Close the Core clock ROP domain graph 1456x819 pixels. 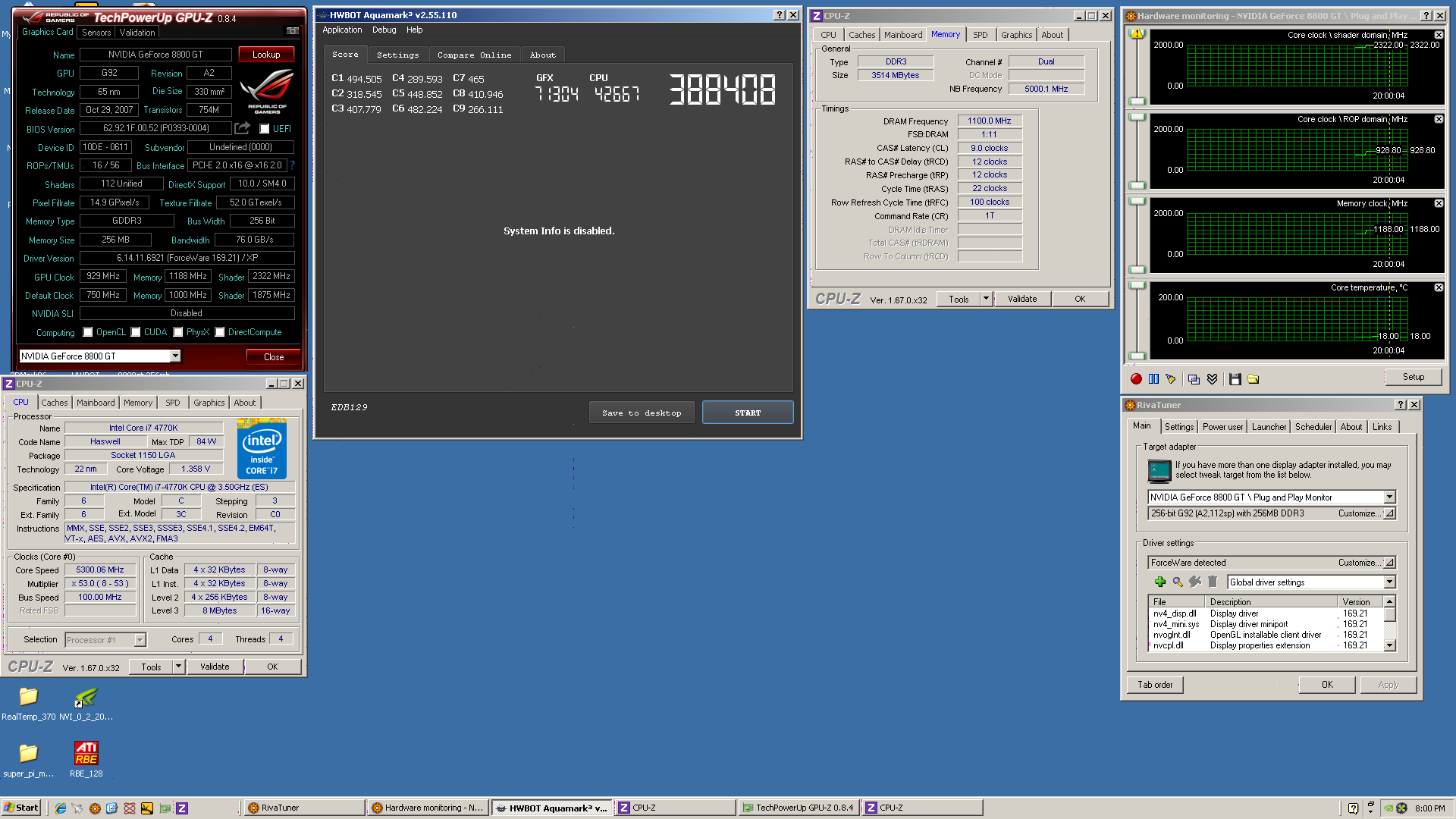point(1439,119)
